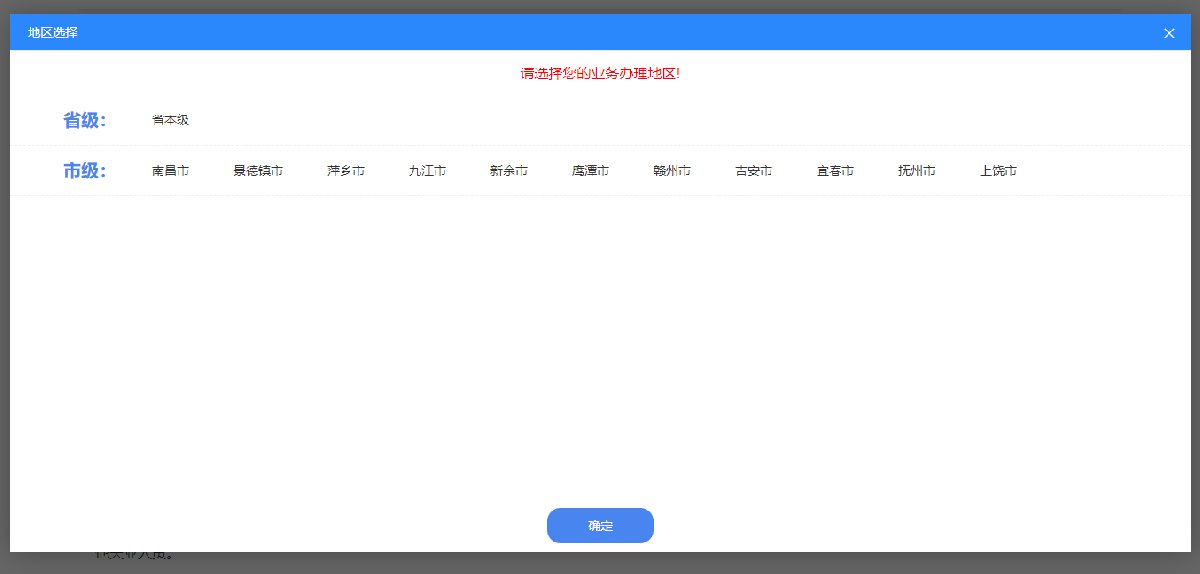Click the red 请选择您的业务办理地区 prompt
The width and height of the screenshot is (1200, 574).
(600, 74)
